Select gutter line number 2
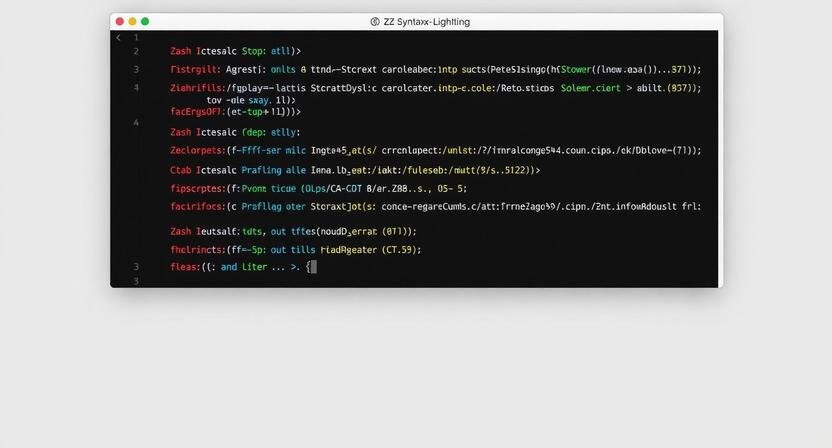The image size is (832, 448). coord(136,50)
